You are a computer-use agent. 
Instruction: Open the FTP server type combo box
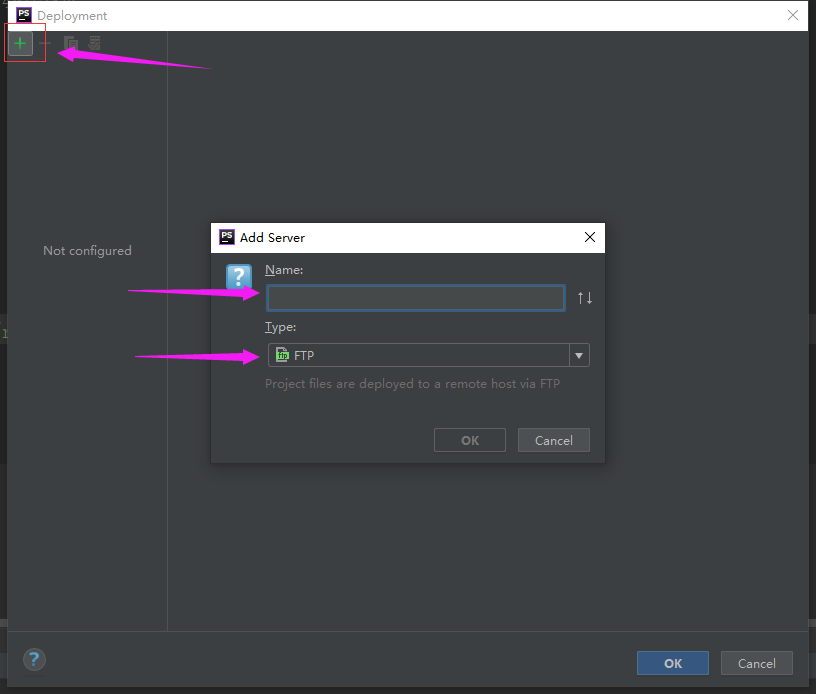pyautogui.click(x=420, y=355)
